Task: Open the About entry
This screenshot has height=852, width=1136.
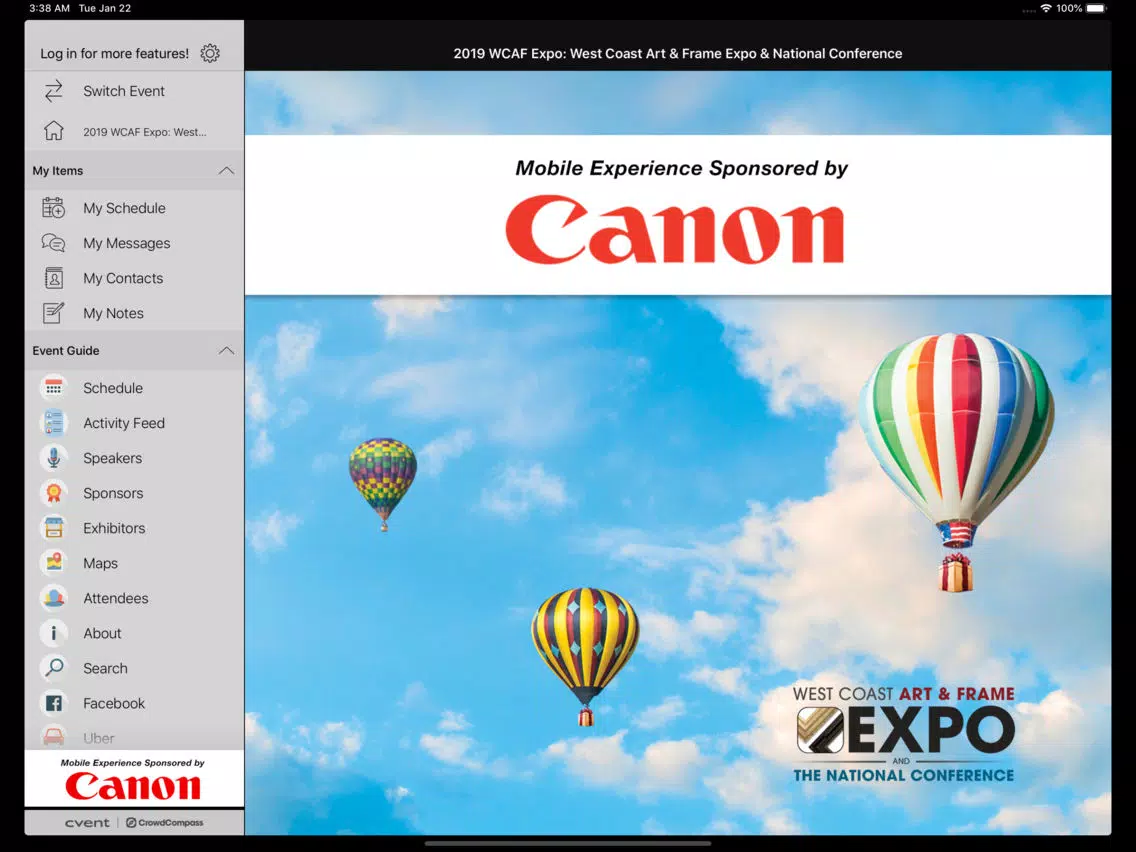Action: (134, 633)
